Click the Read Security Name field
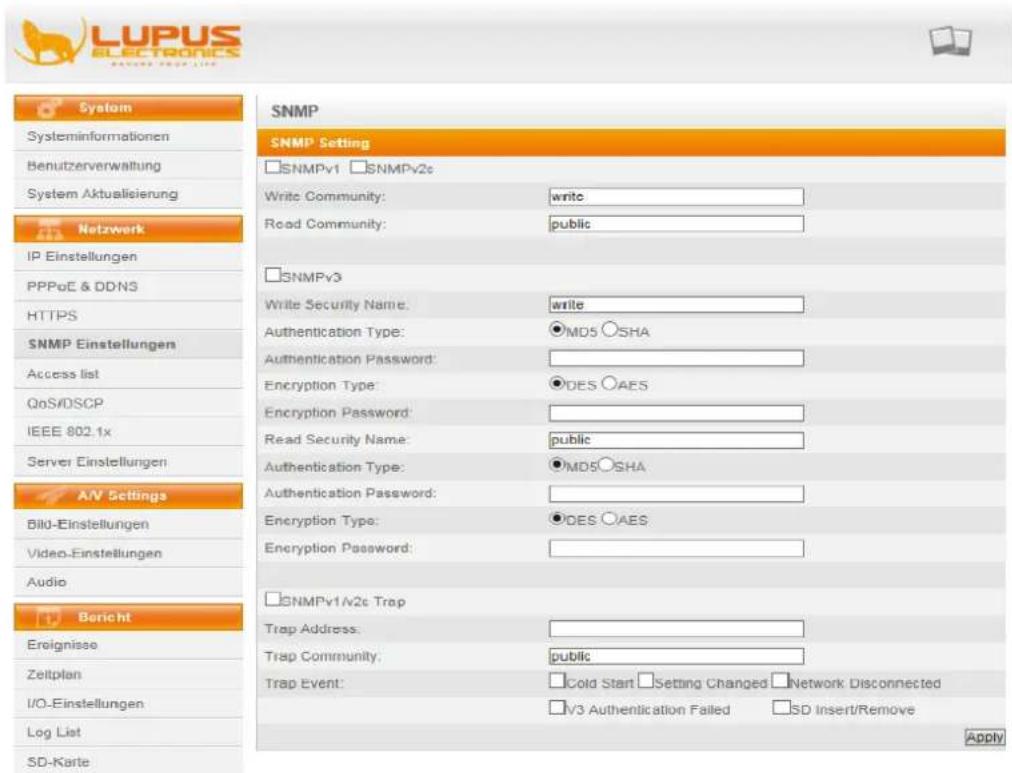1012x773 pixels. tap(676, 440)
